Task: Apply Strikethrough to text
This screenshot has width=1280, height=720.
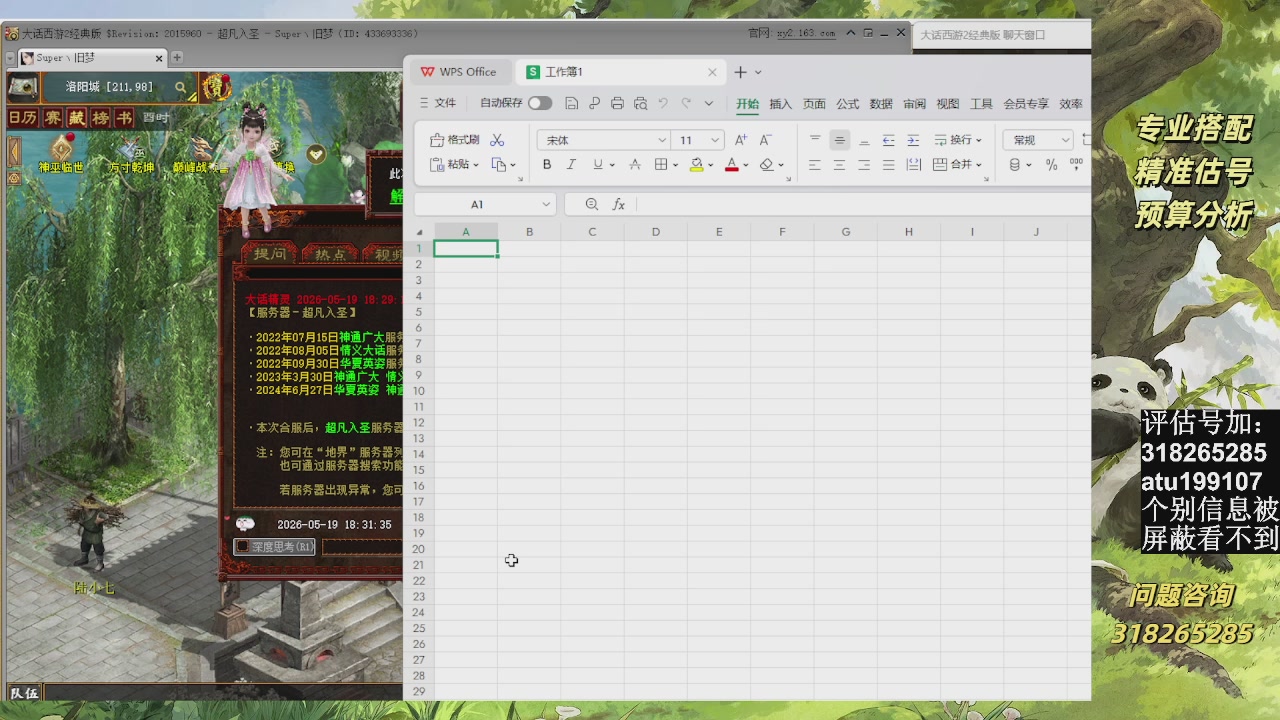Action: [635, 165]
